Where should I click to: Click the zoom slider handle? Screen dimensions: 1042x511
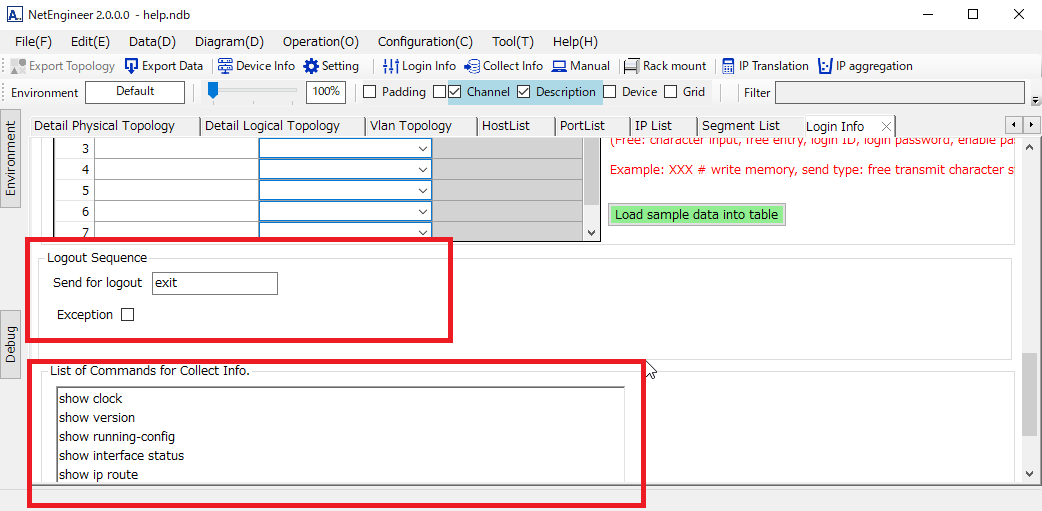tap(213, 91)
